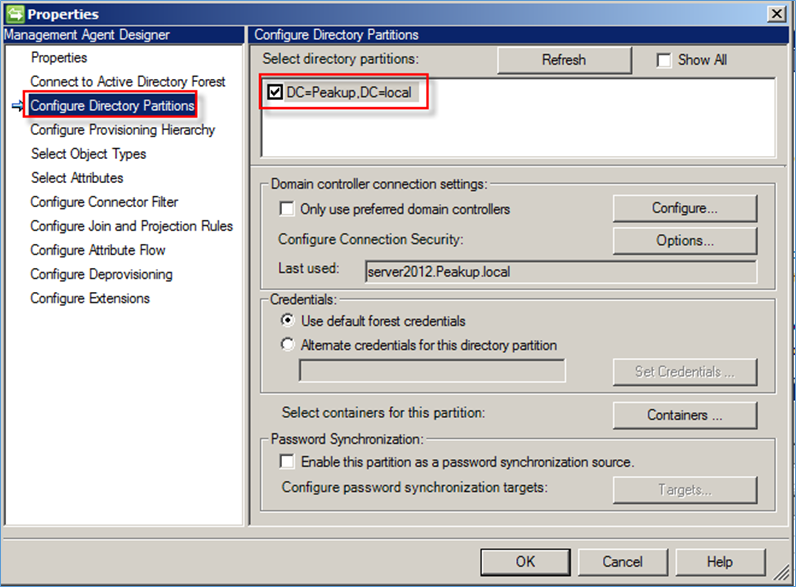Open the Properties designer page
796x587 pixels.
59,57
